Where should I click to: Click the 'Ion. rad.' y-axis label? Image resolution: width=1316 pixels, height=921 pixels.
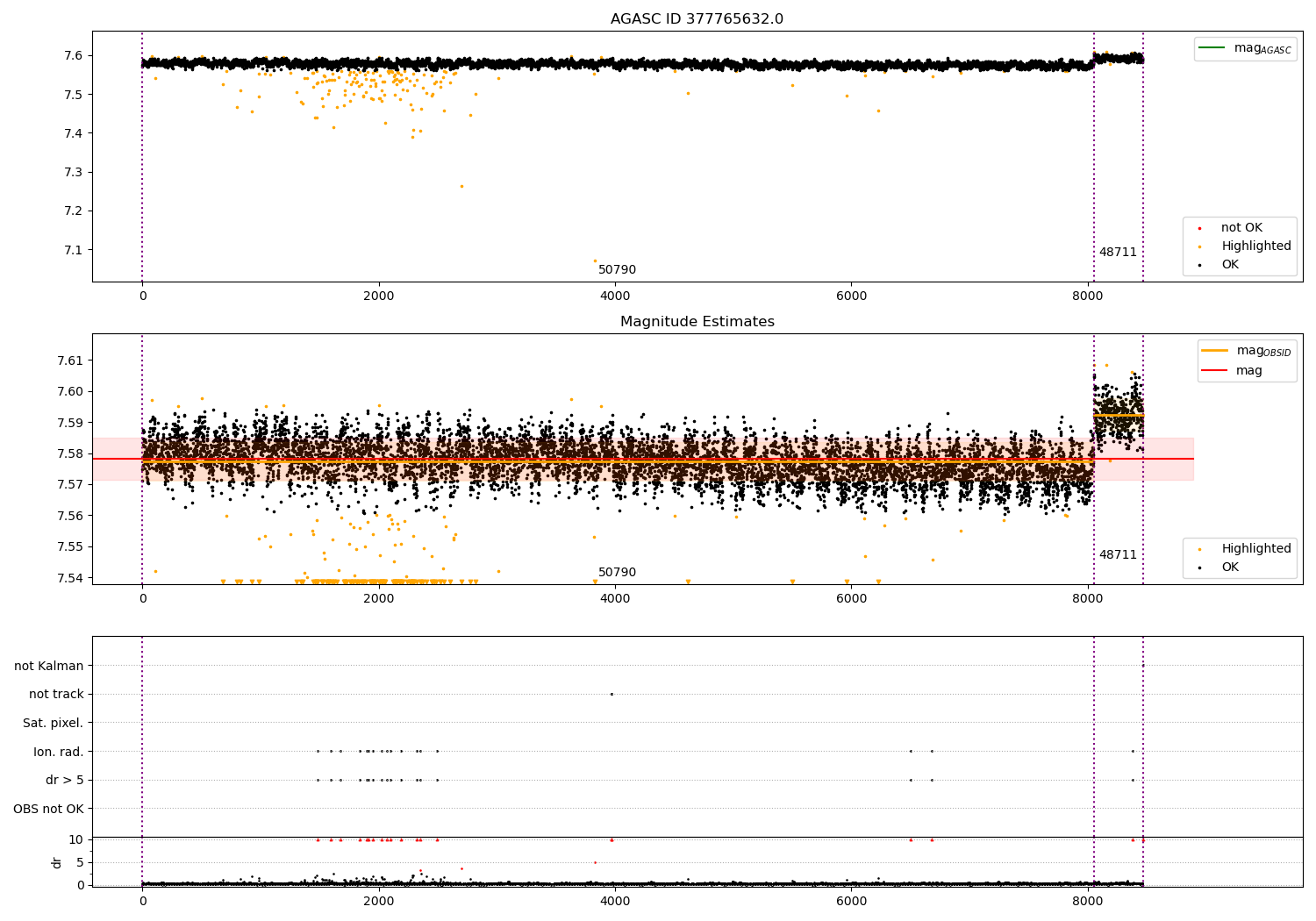coord(59,753)
